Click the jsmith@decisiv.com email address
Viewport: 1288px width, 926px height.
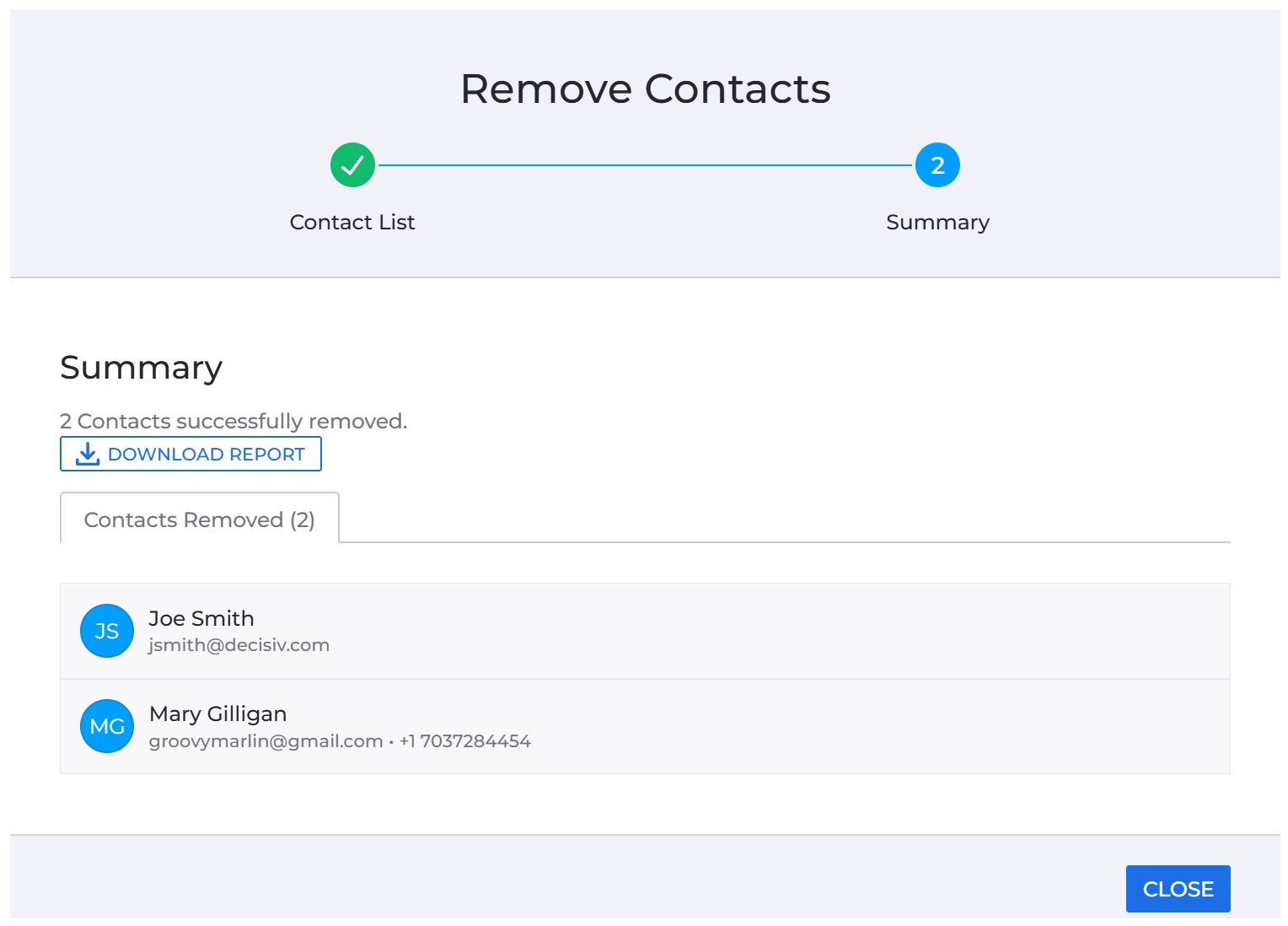tap(239, 645)
